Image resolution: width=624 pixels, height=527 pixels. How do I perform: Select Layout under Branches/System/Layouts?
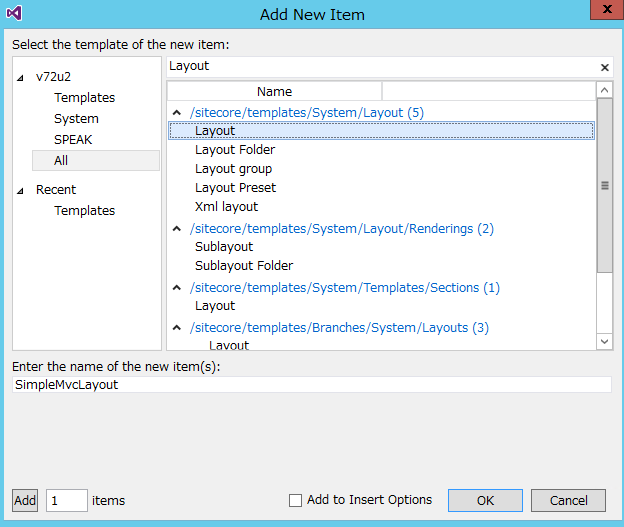point(229,345)
